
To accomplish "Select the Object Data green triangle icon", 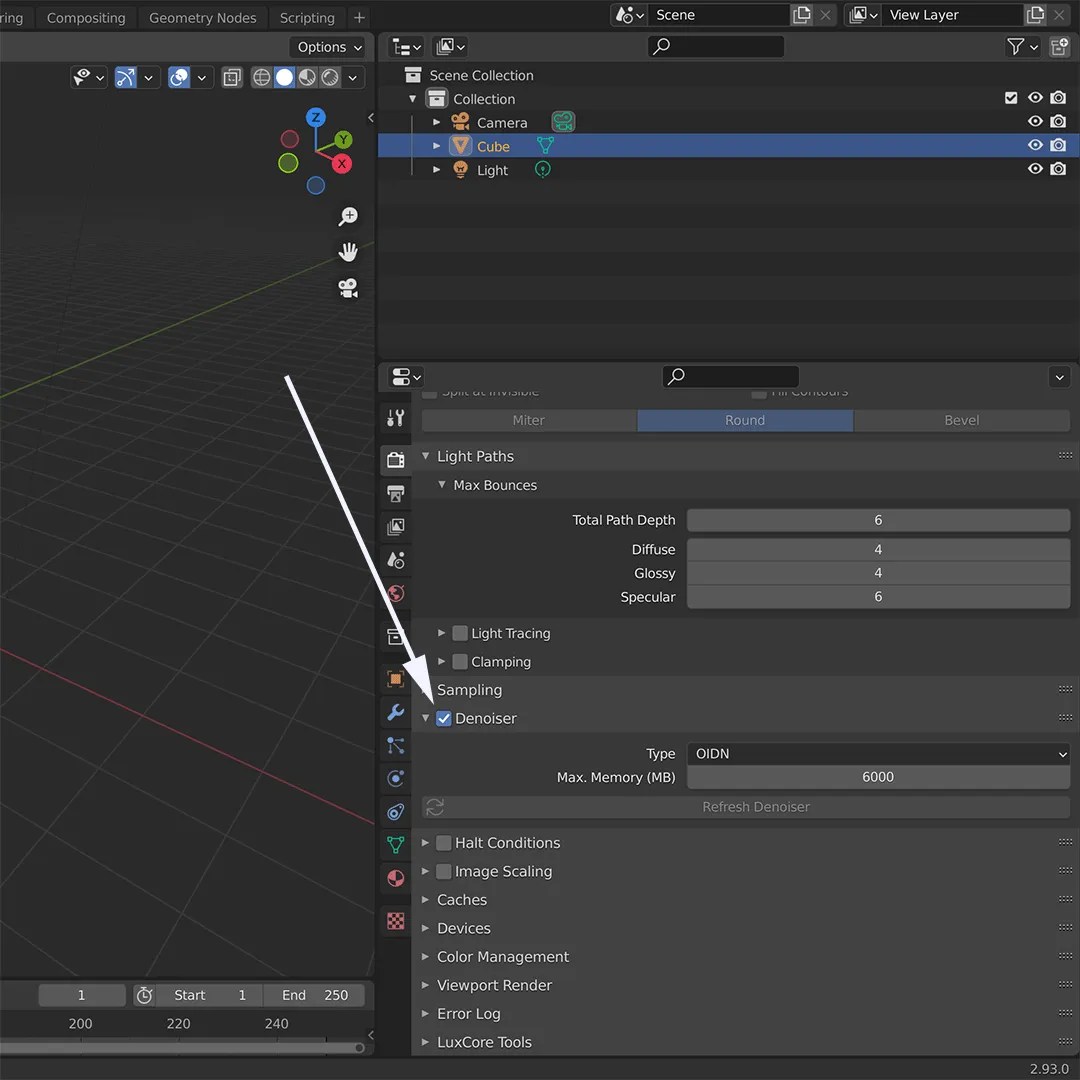I will [395, 845].
